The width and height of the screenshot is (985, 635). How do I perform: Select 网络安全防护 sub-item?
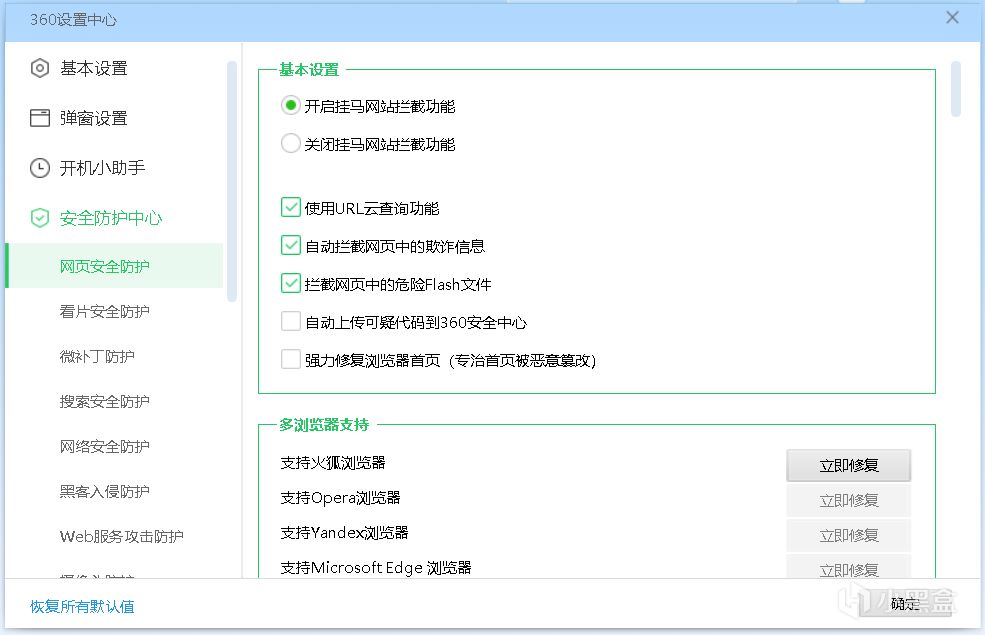[104, 447]
